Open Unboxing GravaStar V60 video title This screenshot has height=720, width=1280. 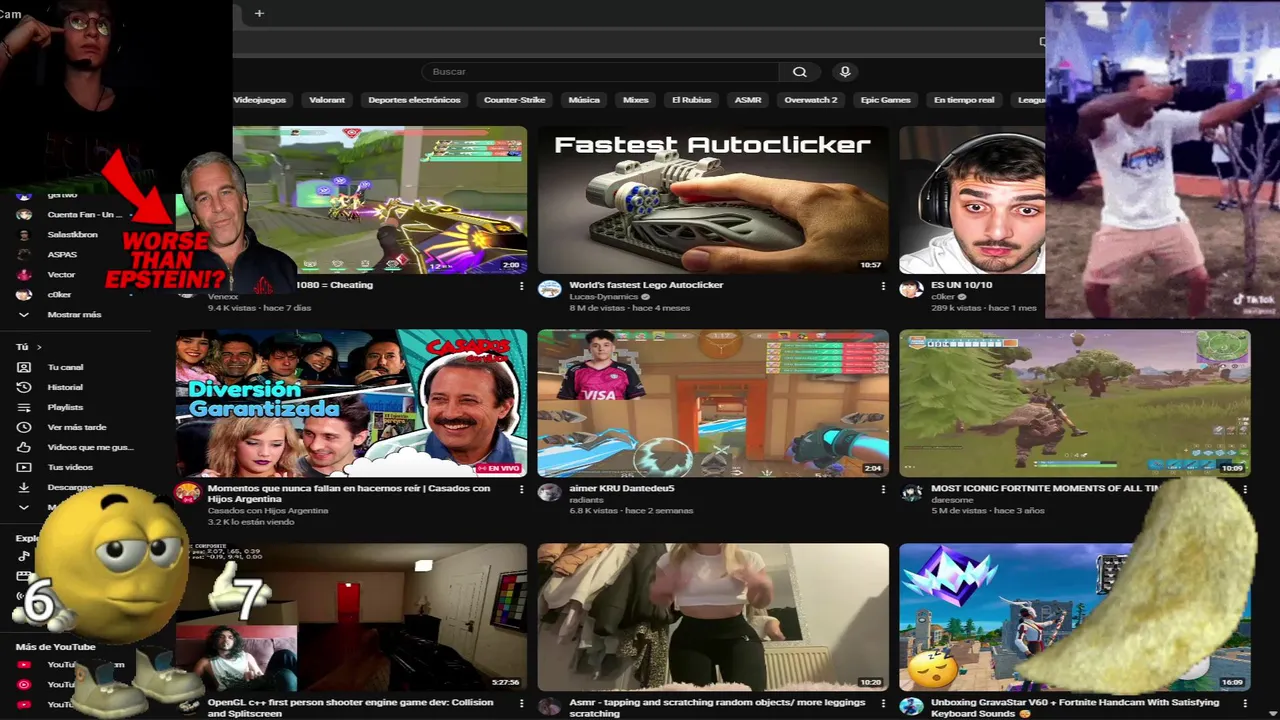click(x=1075, y=707)
